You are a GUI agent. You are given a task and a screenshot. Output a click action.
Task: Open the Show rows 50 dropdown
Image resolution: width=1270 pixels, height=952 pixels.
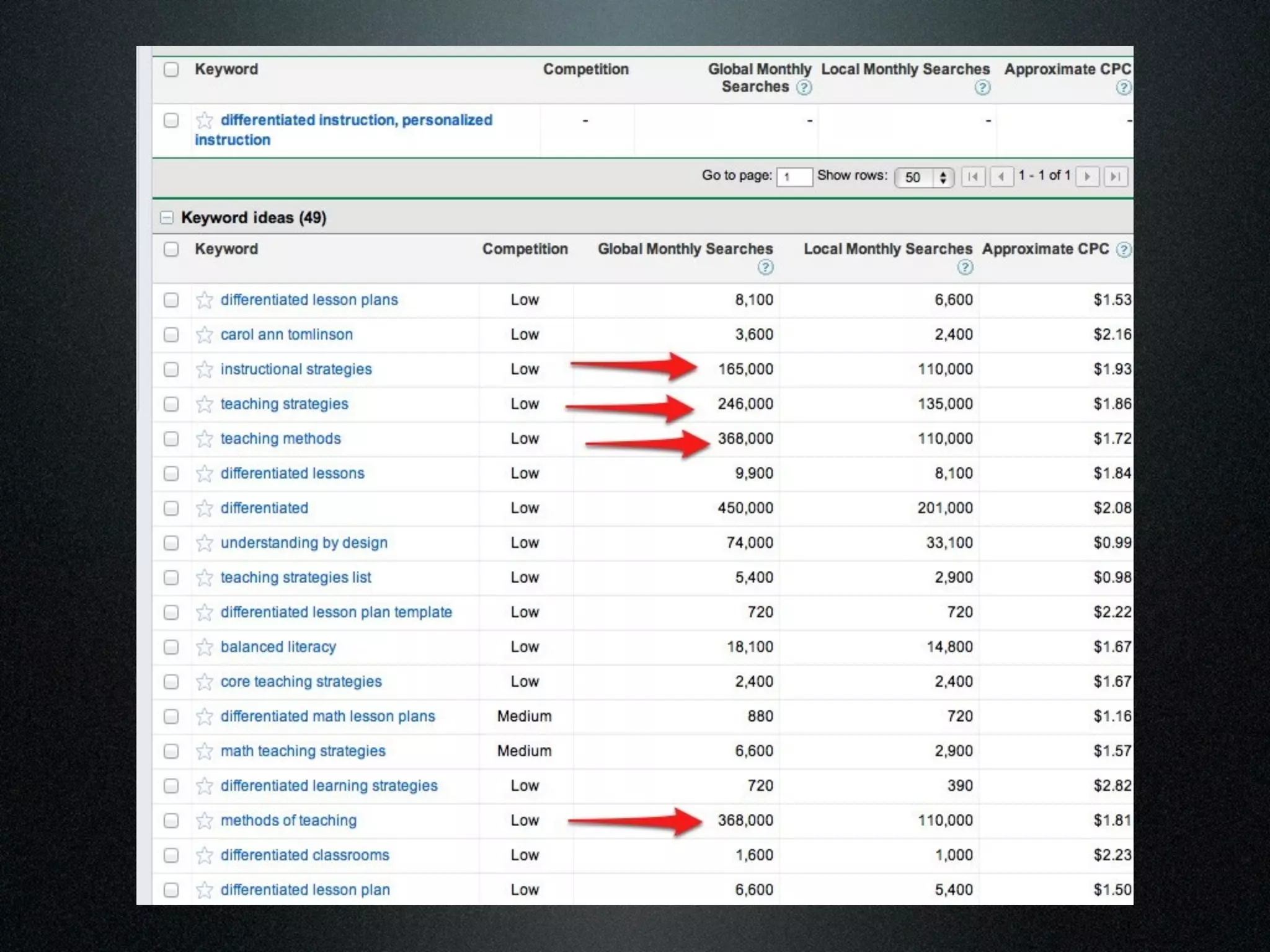click(x=923, y=177)
